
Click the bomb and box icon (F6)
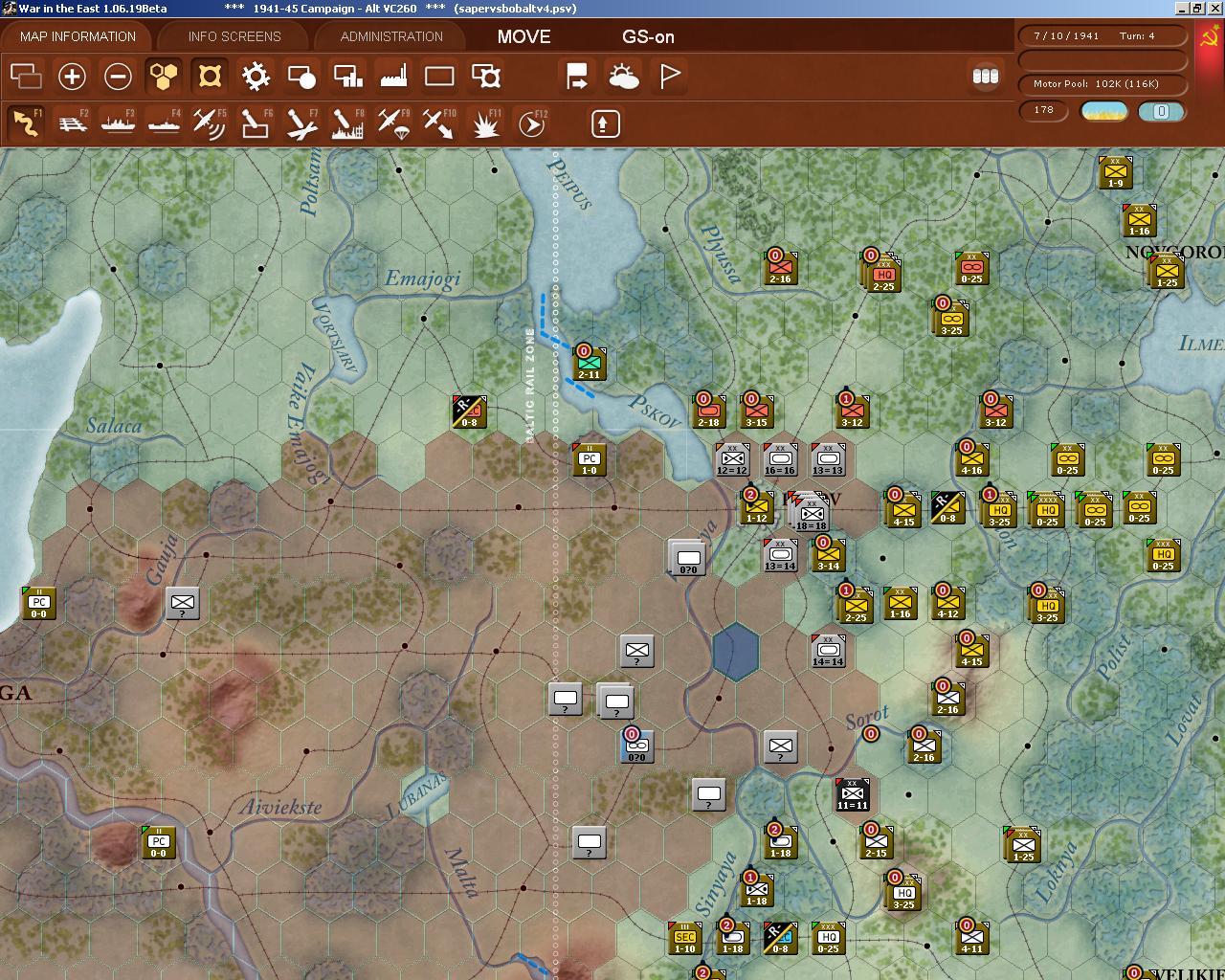[x=256, y=123]
